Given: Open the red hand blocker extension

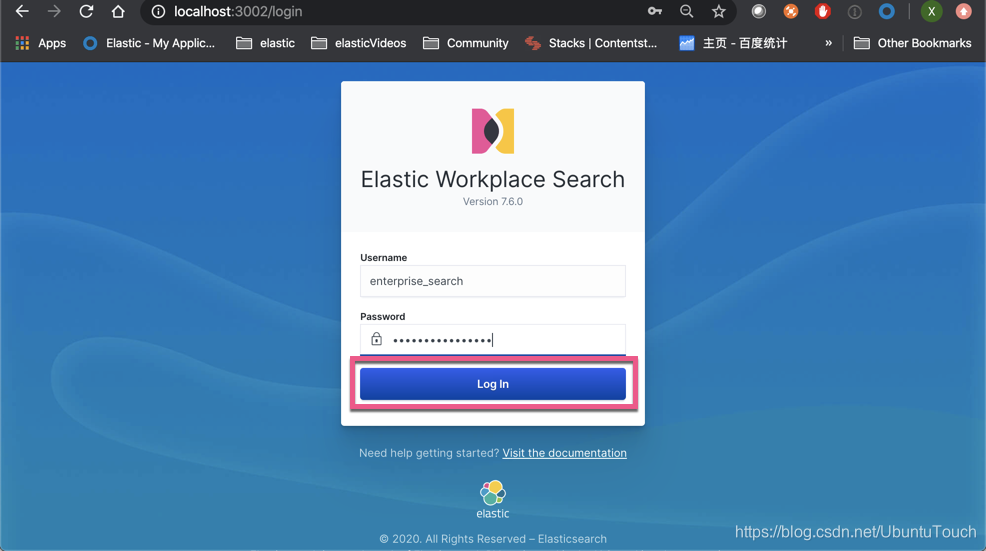Looking at the screenshot, I should tap(823, 11).
